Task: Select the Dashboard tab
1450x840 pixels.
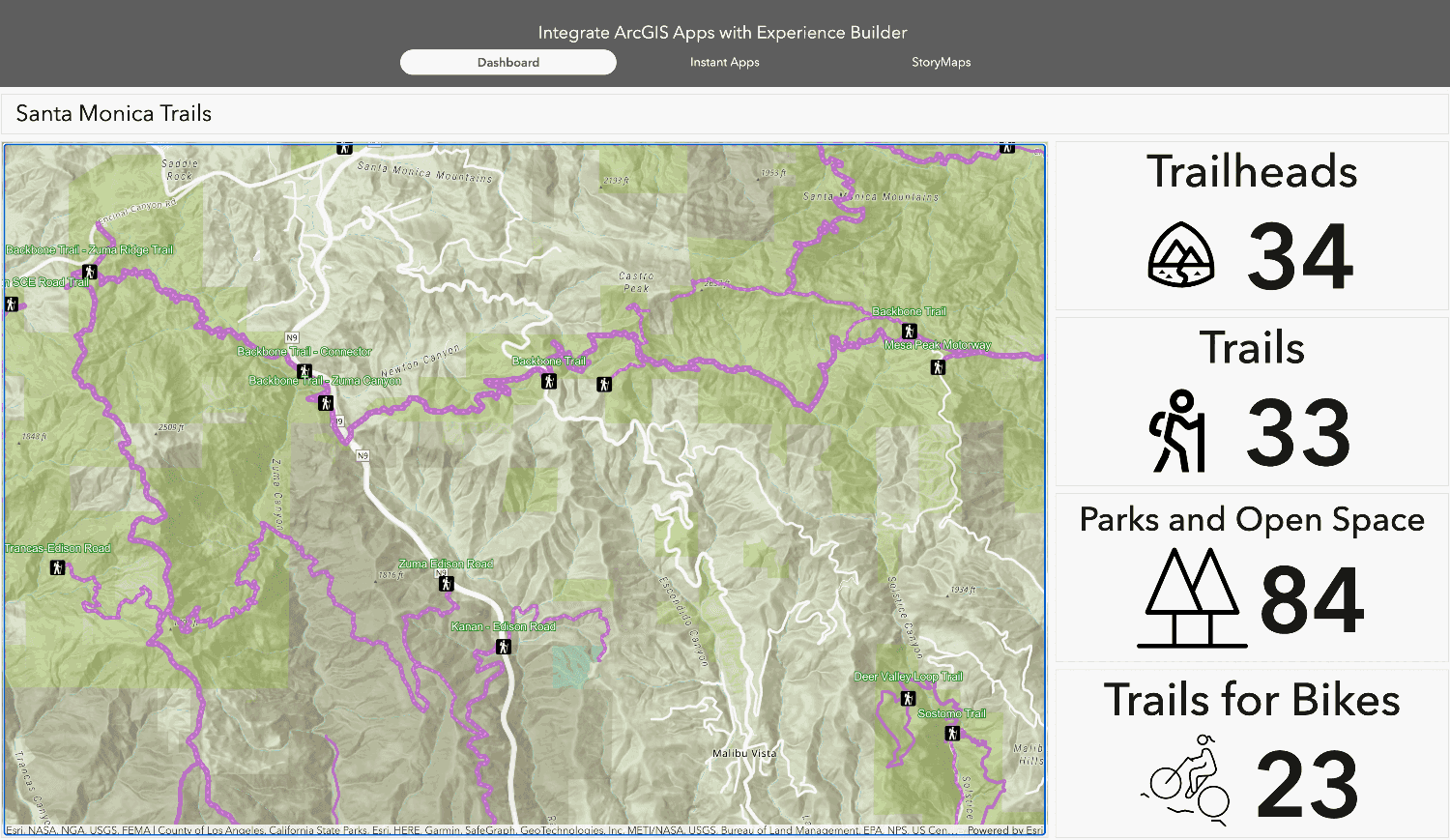Action: [x=508, y=62]
